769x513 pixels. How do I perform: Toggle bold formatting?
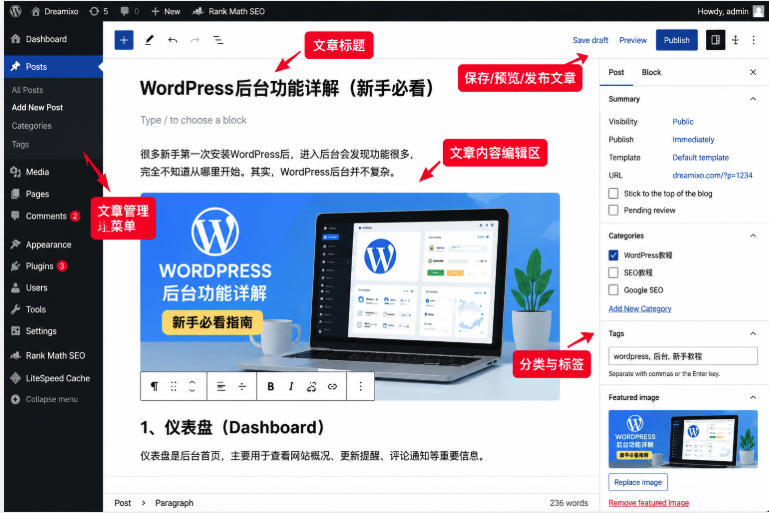[271, 386]
